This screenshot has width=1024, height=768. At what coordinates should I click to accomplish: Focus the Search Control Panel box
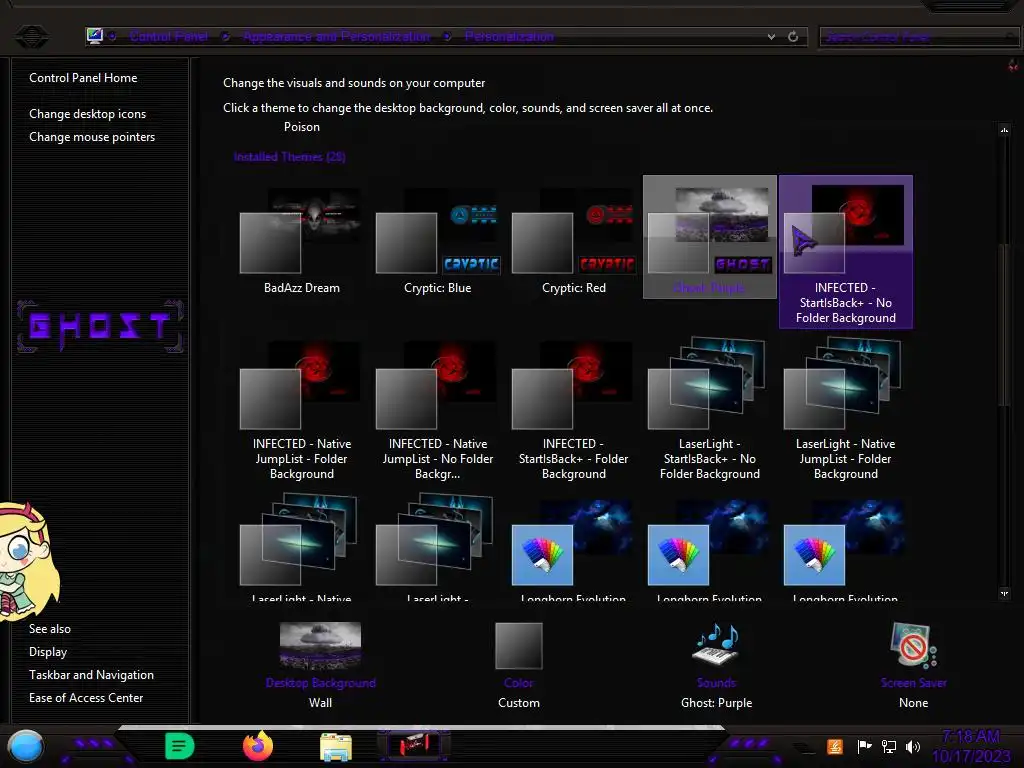(x=919, y=37)
